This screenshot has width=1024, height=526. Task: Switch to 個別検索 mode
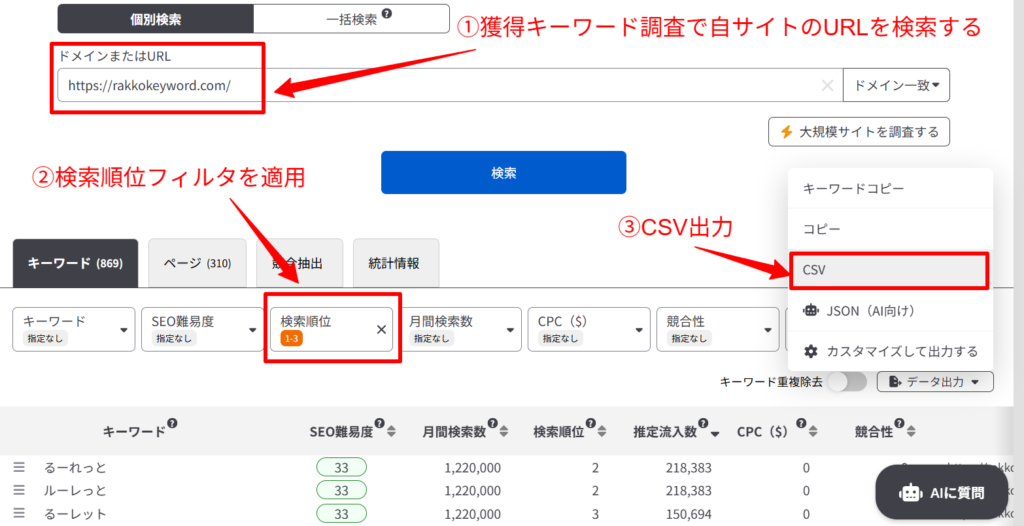point(155,19)
